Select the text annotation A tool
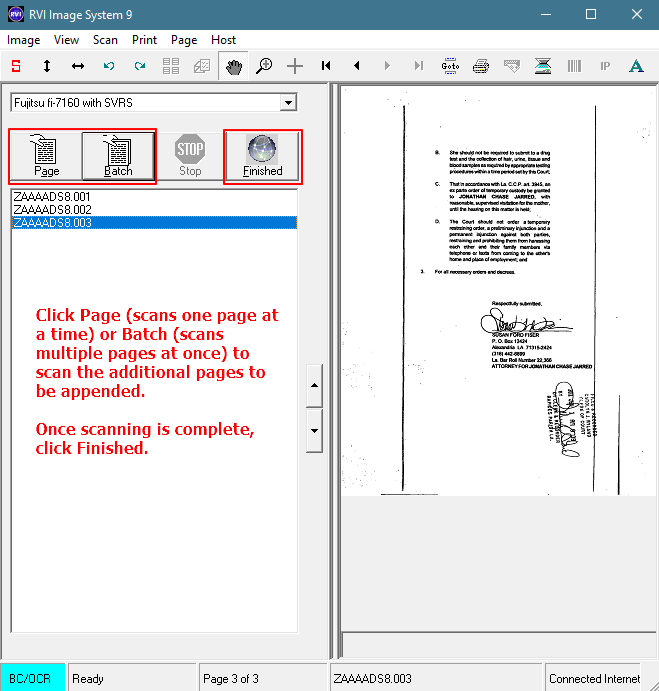 (636, 66)
